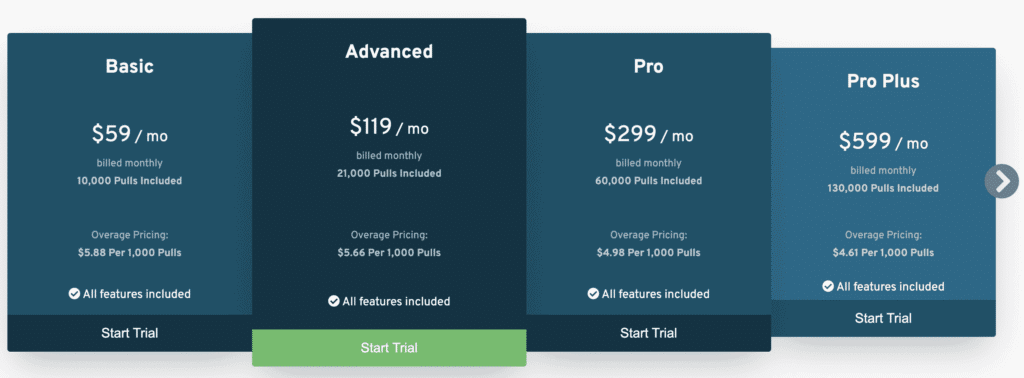Click the Pro Plus checkmark icon
1024x378 pixels.
(828, 286)
